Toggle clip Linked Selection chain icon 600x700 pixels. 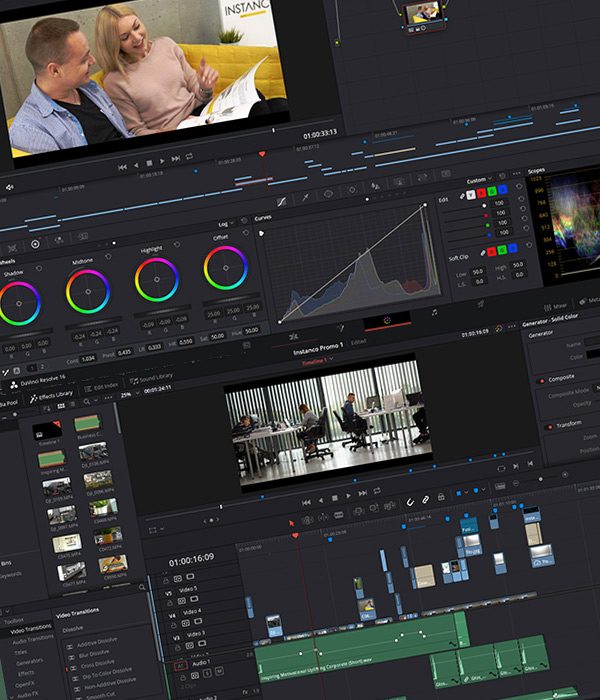(x=425, y=499)
